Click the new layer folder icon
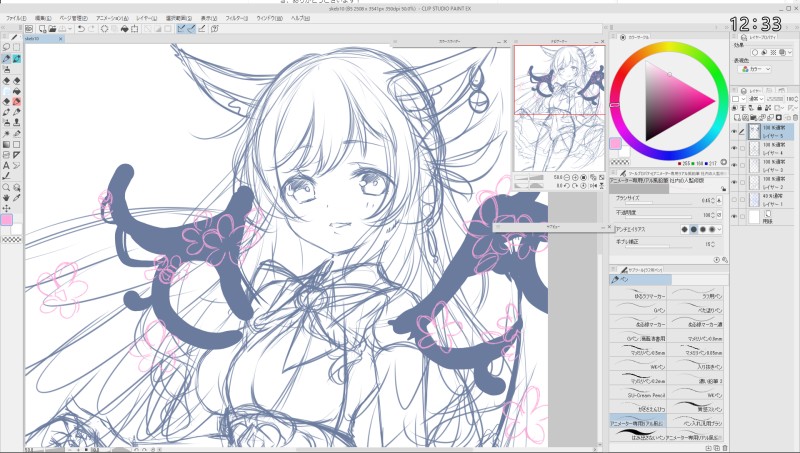Viewport: 800px width, 453px height. click(753, 118)
